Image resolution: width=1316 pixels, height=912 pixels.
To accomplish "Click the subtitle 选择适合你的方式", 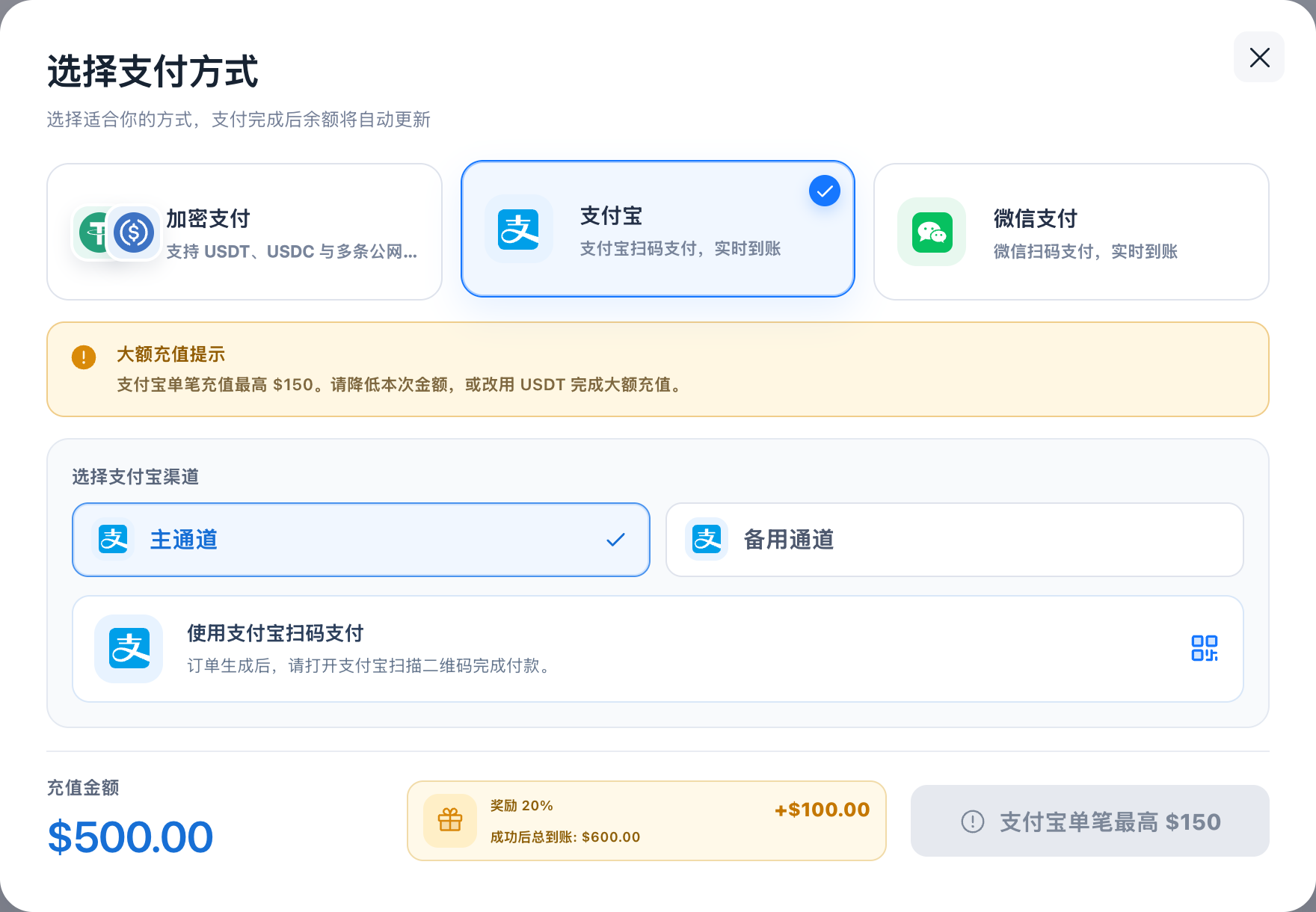I will tap(239, 120).
